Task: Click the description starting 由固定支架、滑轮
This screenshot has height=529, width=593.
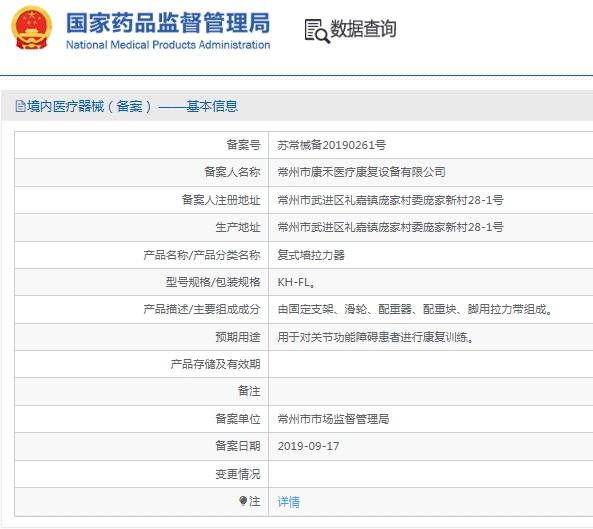Action: coord(415,309)
